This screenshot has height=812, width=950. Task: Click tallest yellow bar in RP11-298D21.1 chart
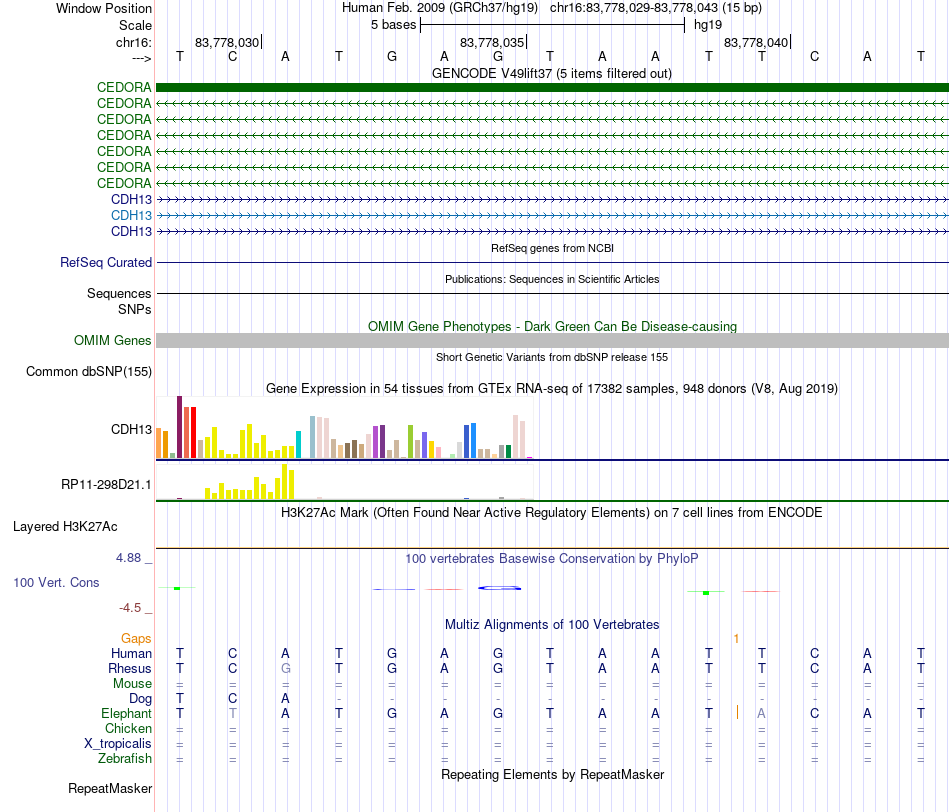[x=285, y=482]
